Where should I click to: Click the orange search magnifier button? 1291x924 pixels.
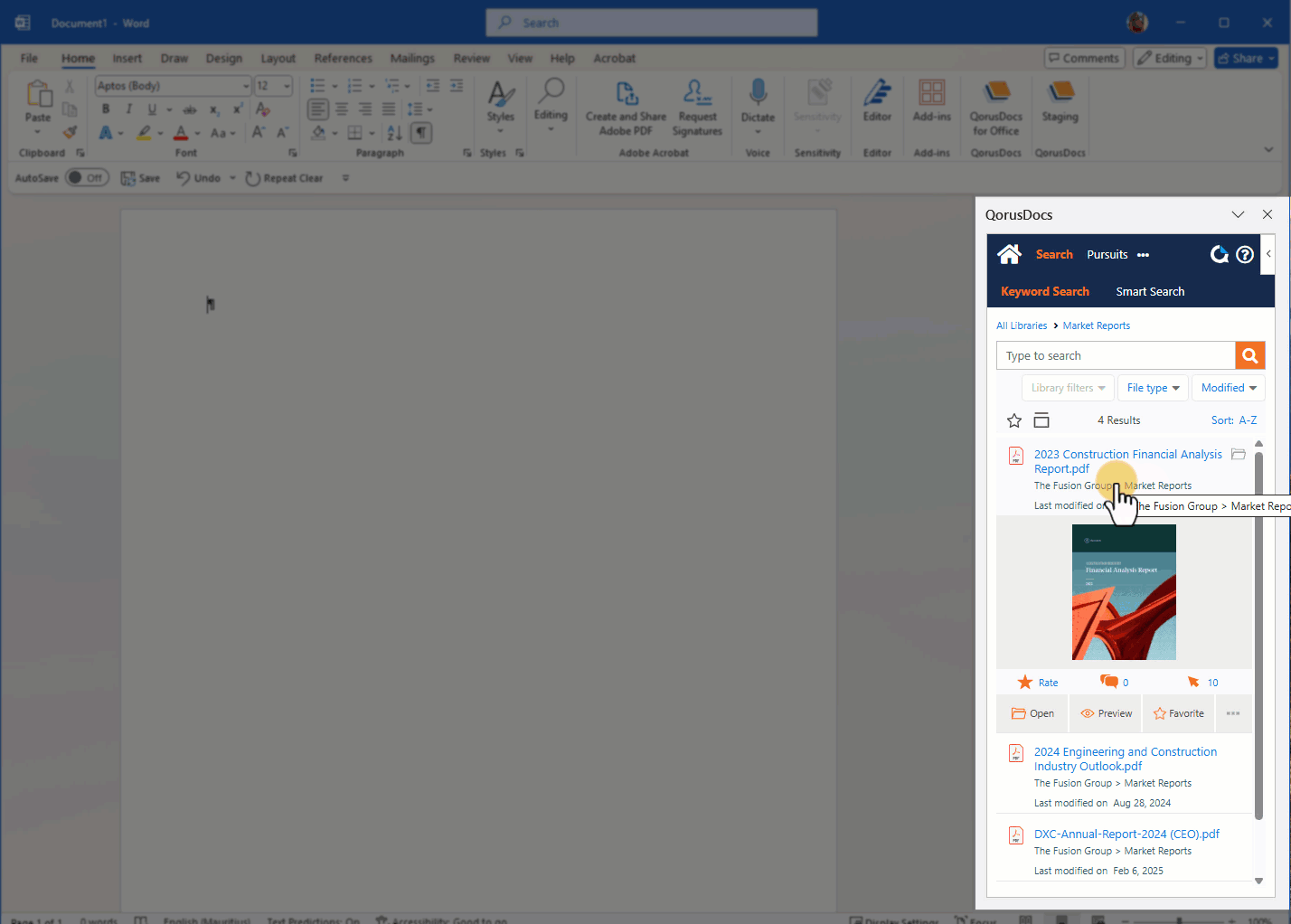(1250, 355)
